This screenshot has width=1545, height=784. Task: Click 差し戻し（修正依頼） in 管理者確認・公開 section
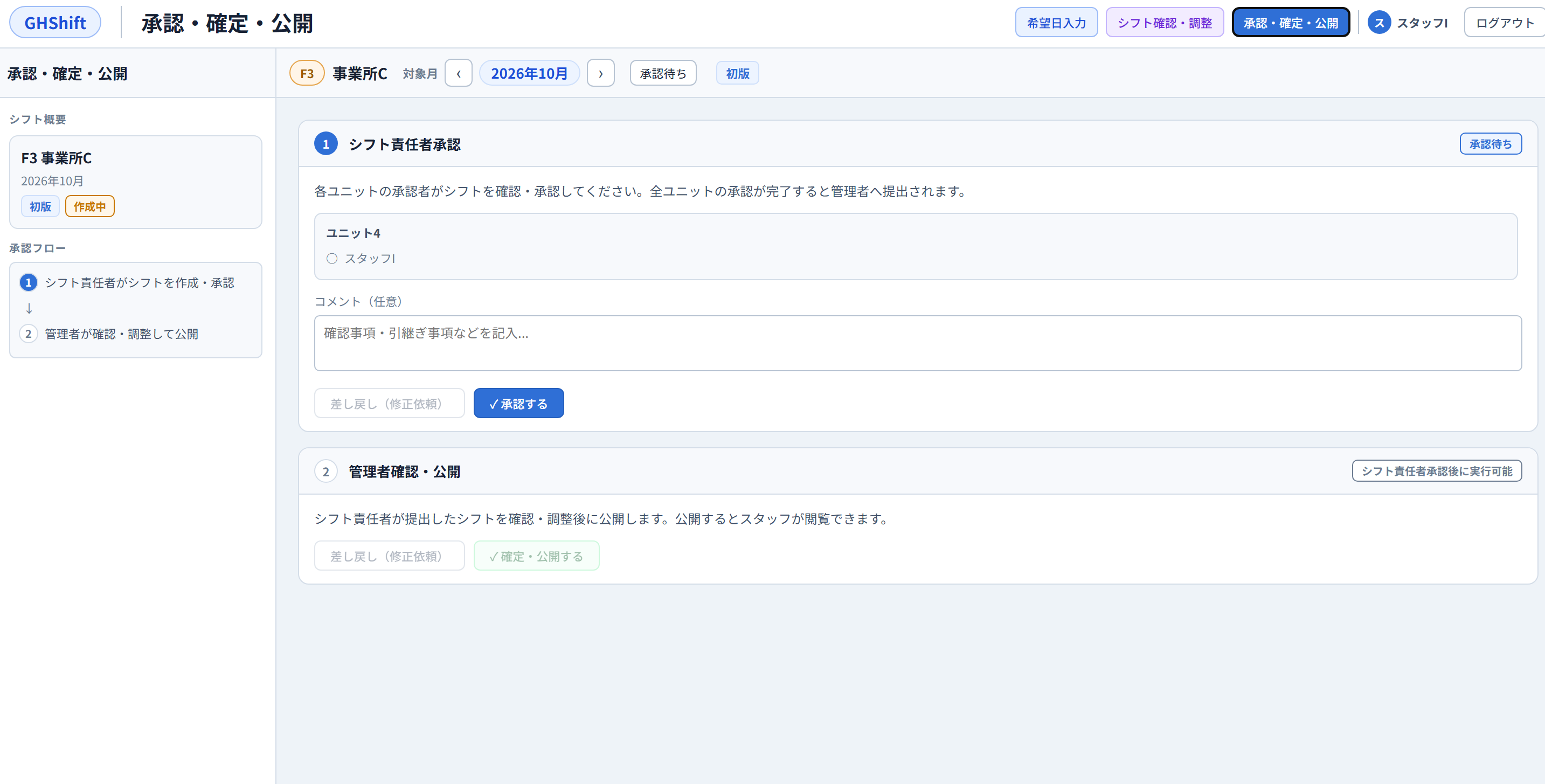point(389,556)
